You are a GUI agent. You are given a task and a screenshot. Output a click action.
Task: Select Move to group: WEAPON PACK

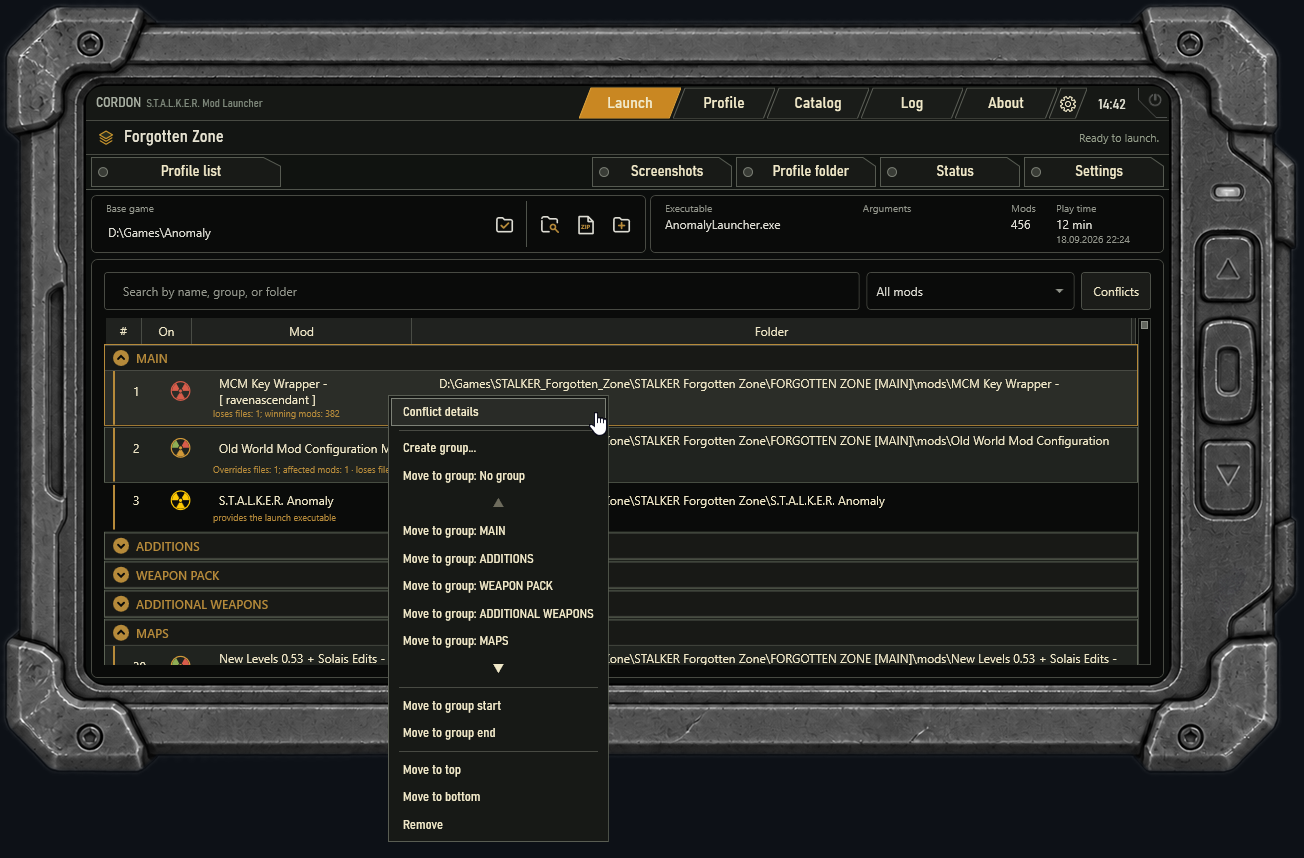[498, 586]
